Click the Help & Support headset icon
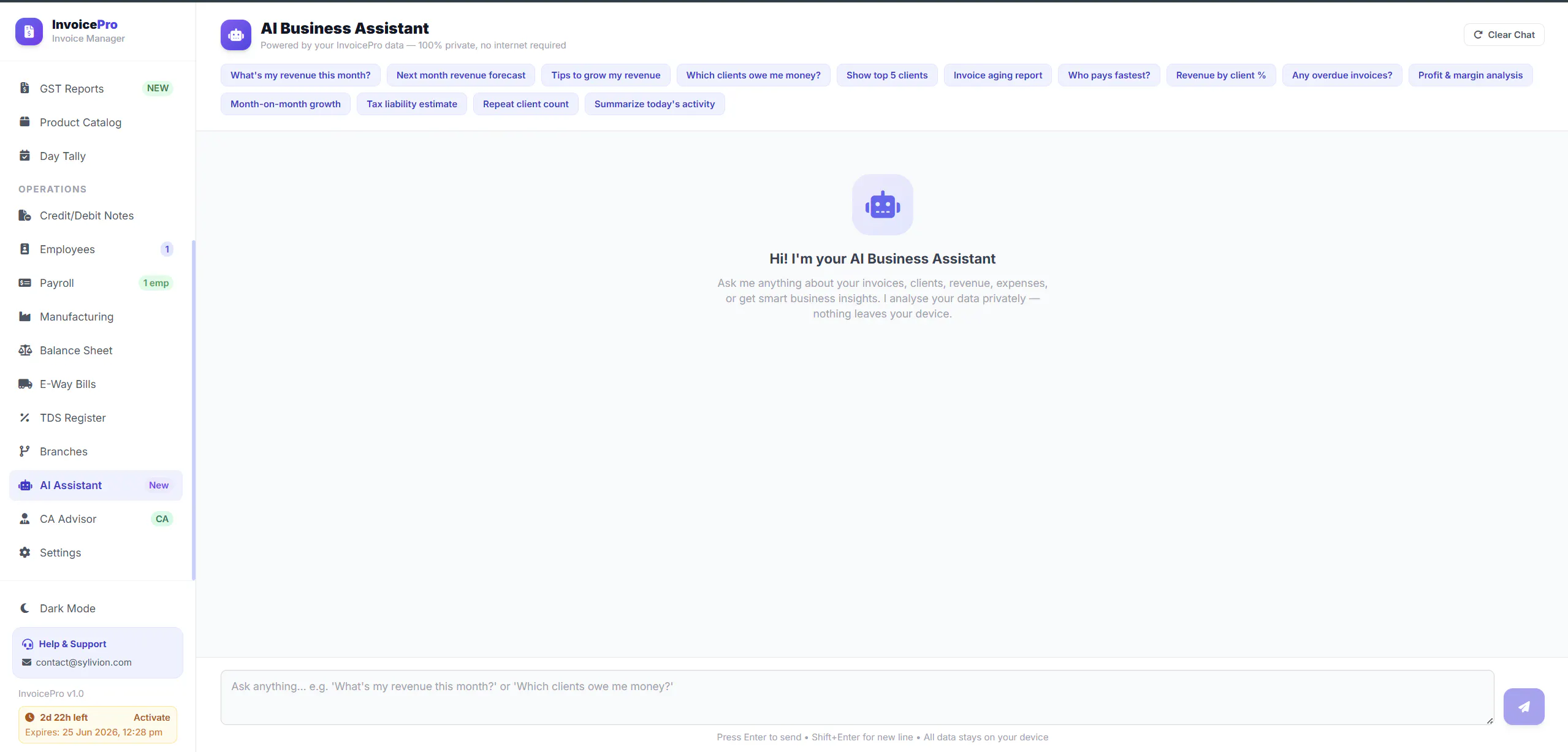 click(28, 644)
